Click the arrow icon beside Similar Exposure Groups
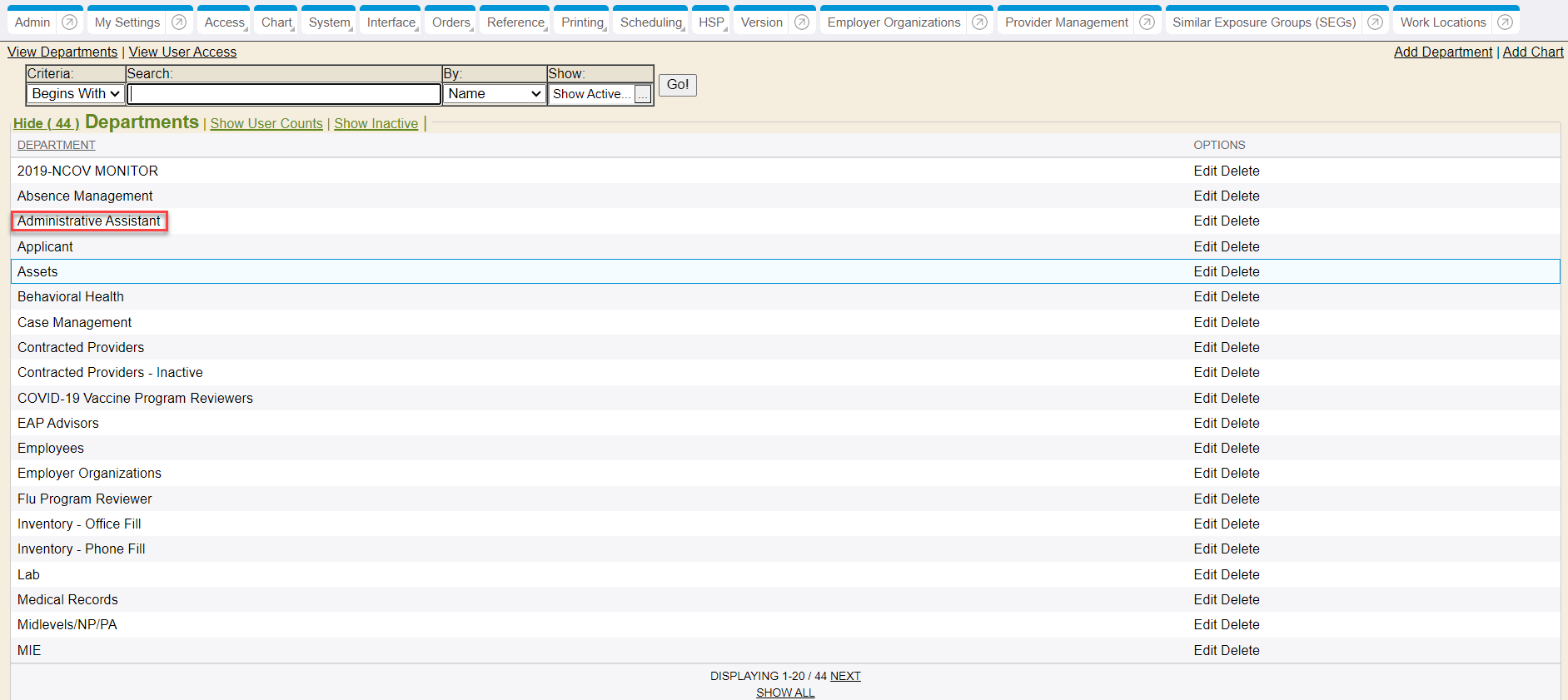This screenshot has height=700, width=1568. point(1376,22)
